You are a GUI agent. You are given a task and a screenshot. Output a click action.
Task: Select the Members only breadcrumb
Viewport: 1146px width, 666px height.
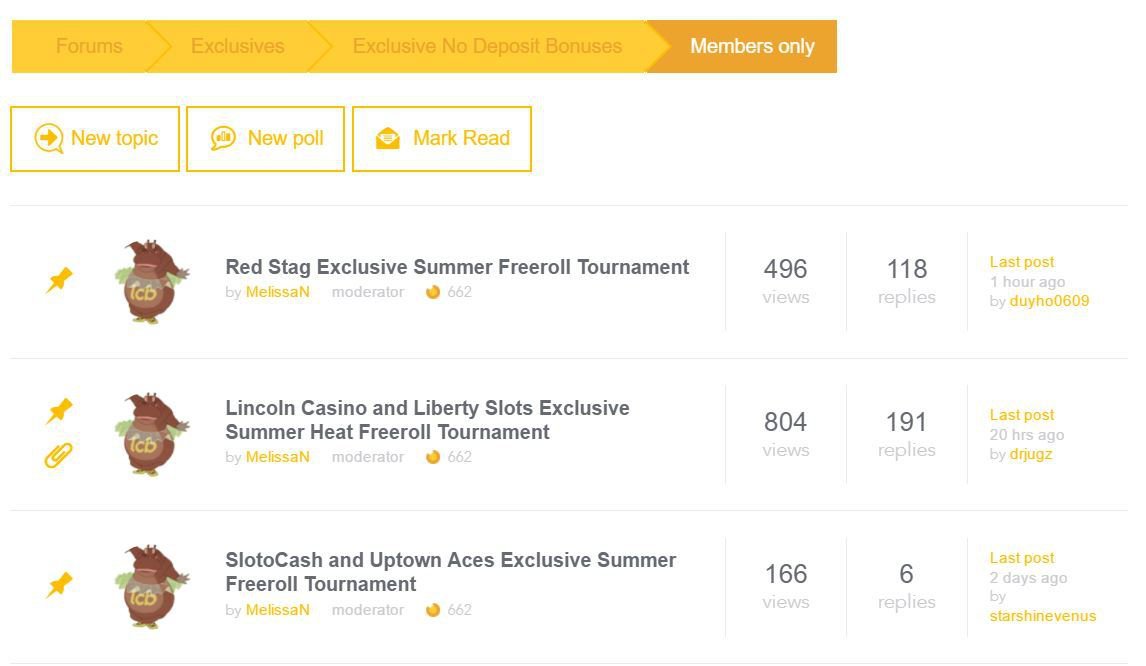[752, 46]
